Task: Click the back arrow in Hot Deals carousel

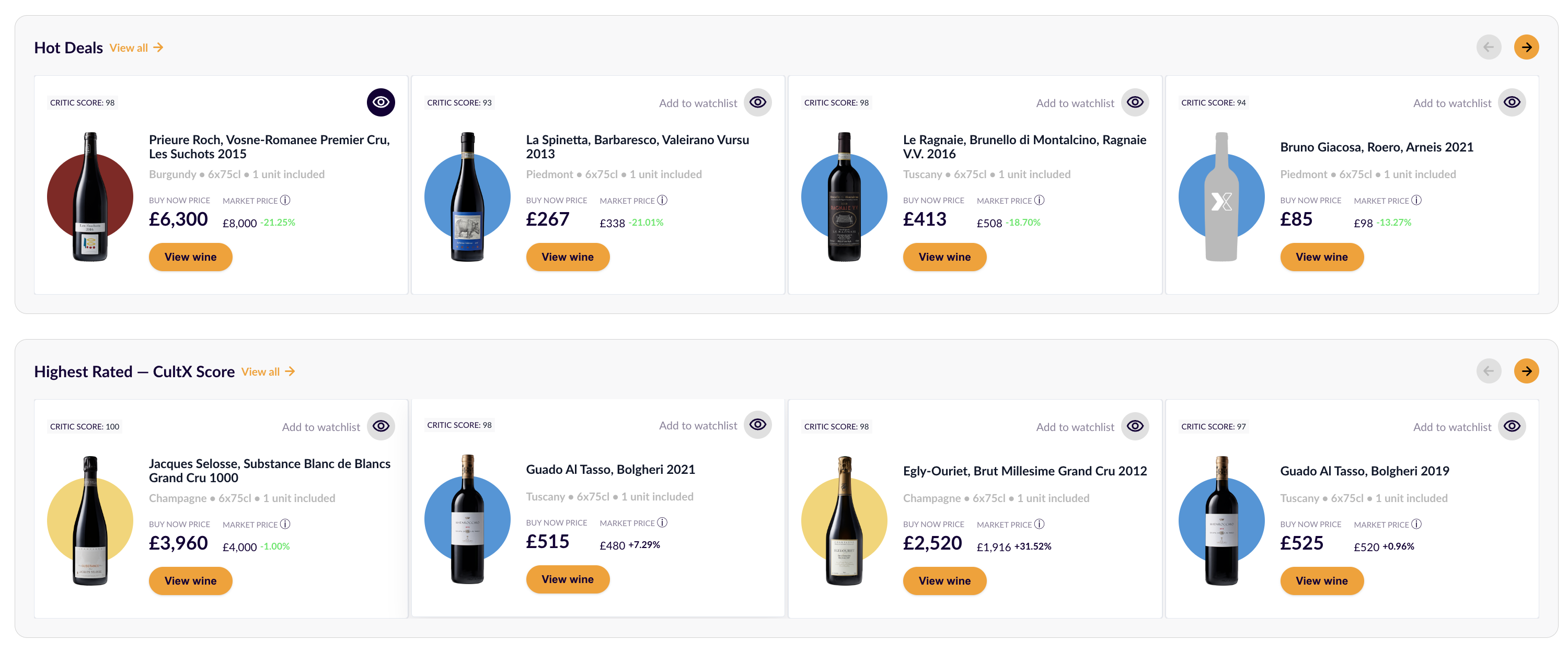Action: pos(1489,47)
